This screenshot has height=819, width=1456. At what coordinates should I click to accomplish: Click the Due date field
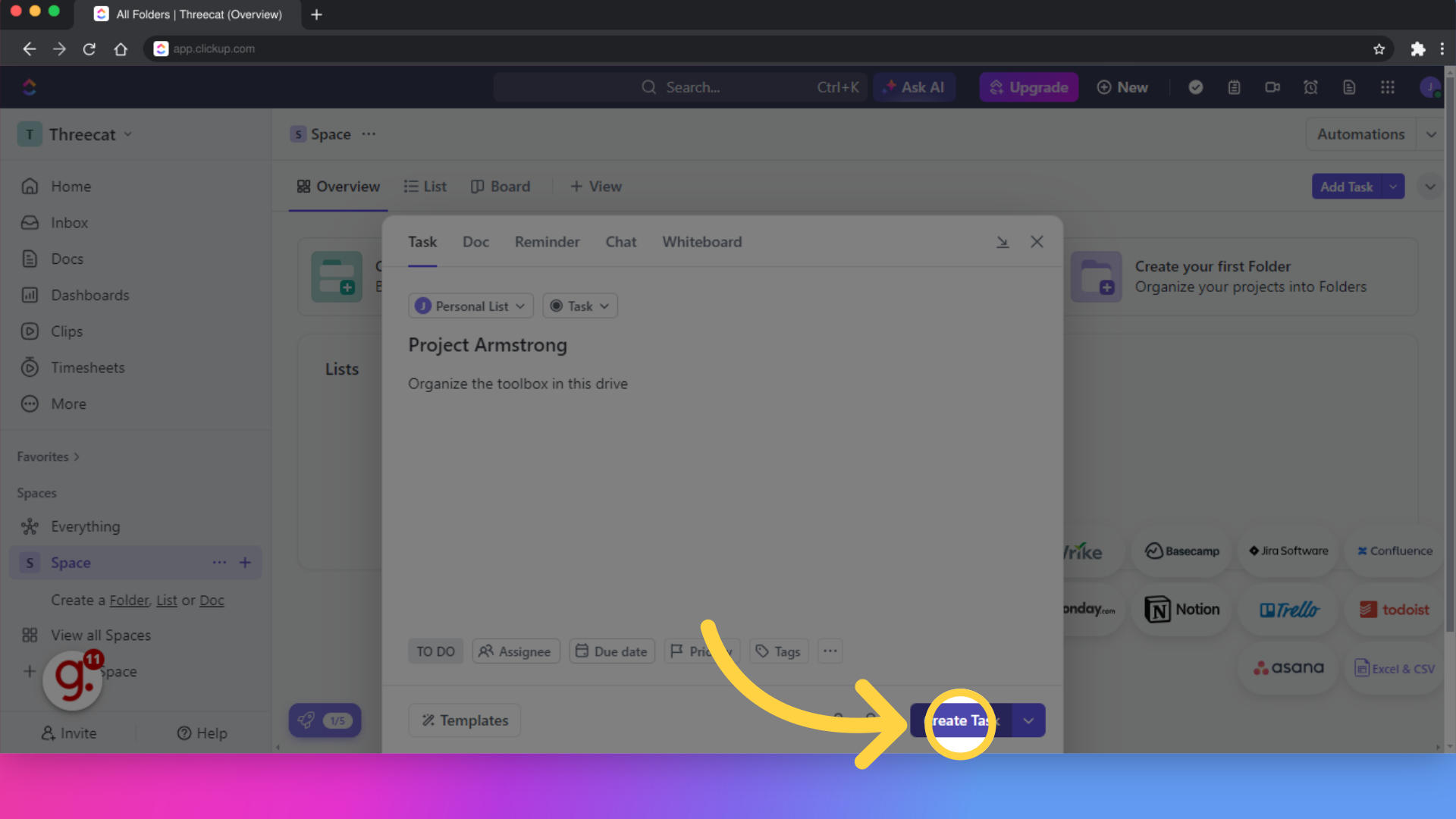pyautogui.click(x=612, y=651)
